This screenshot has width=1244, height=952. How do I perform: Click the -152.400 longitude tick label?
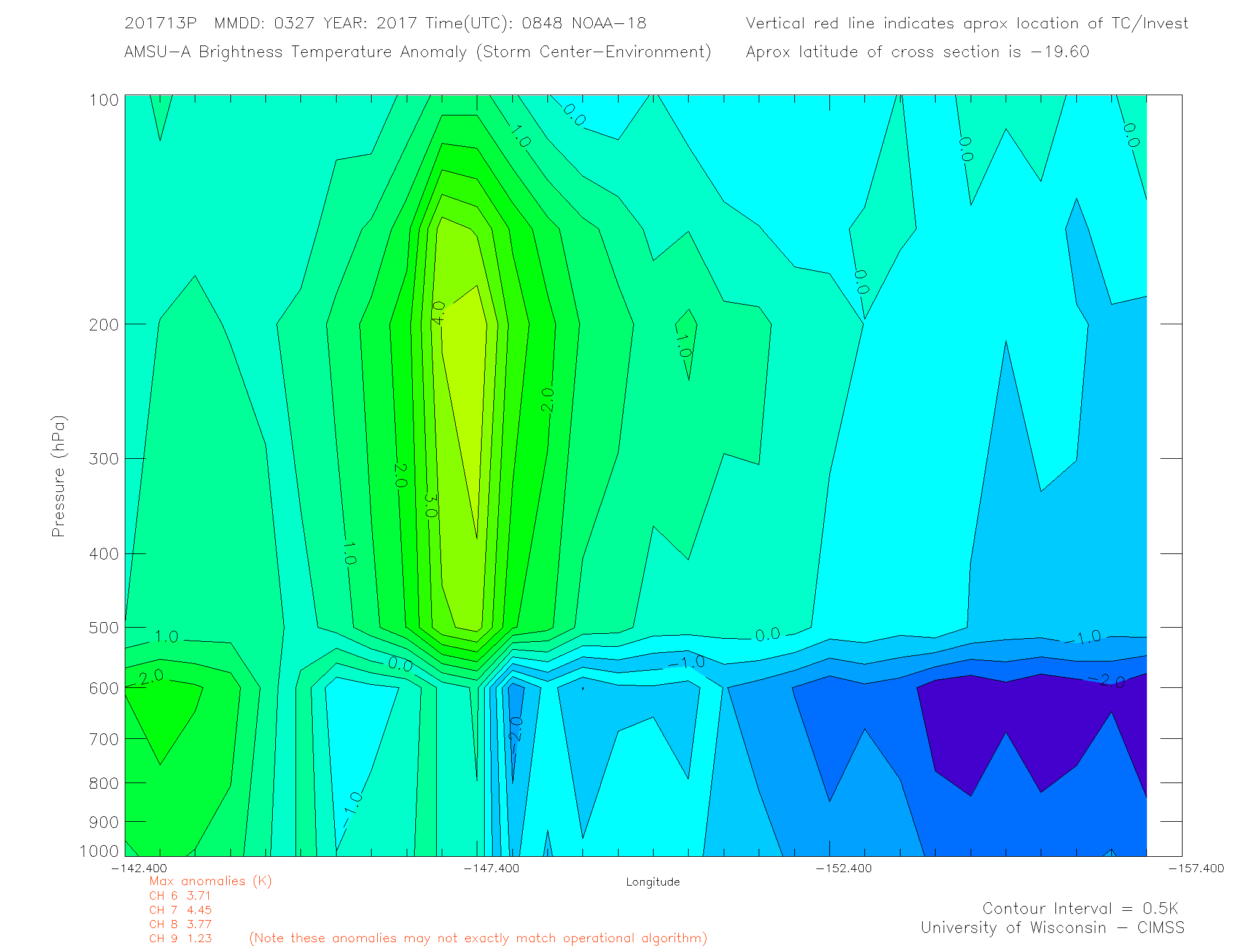[843, 868]
